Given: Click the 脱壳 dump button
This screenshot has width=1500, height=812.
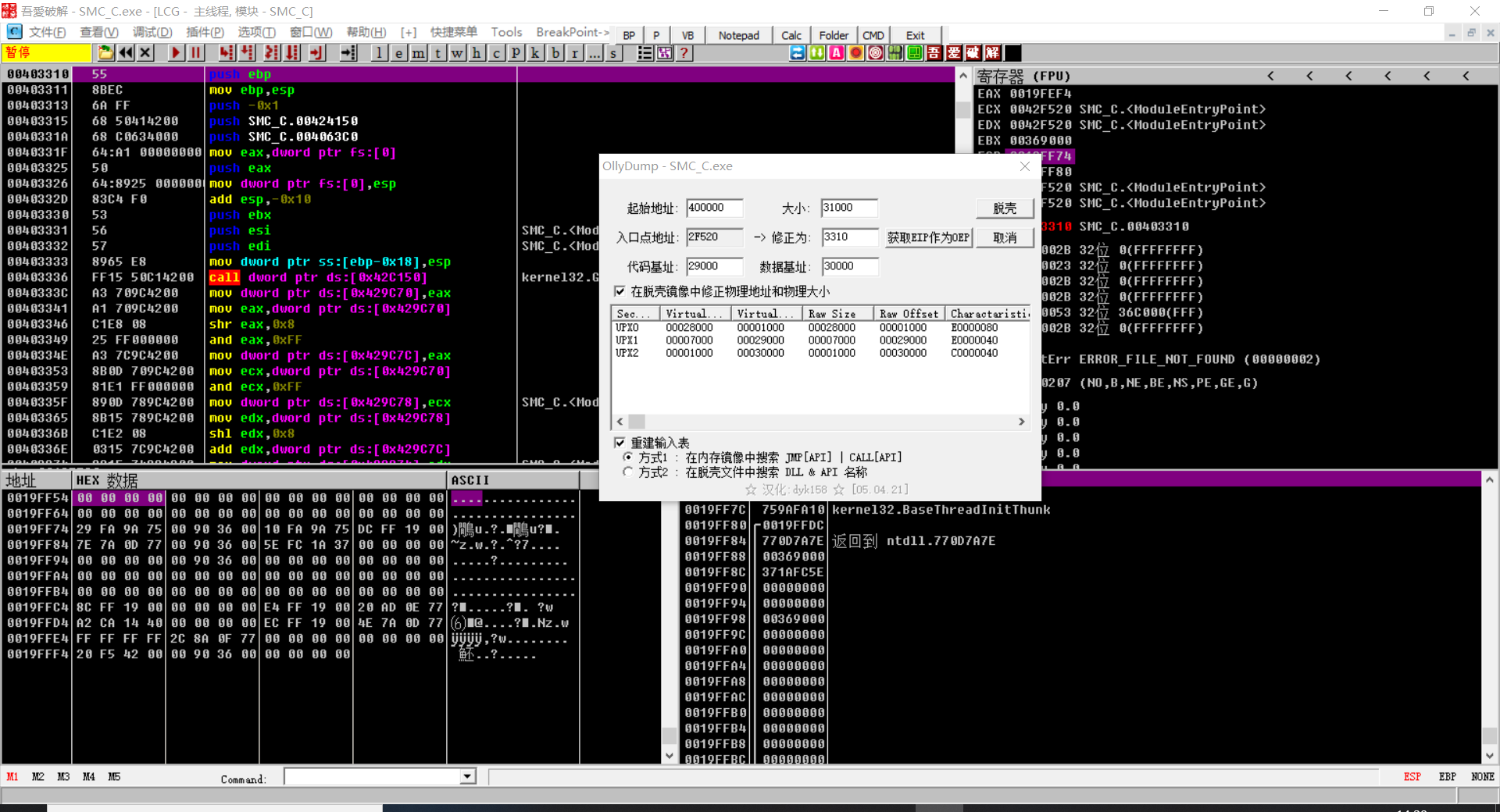Looking at the screenshot, I should [x=1005, y=208].
